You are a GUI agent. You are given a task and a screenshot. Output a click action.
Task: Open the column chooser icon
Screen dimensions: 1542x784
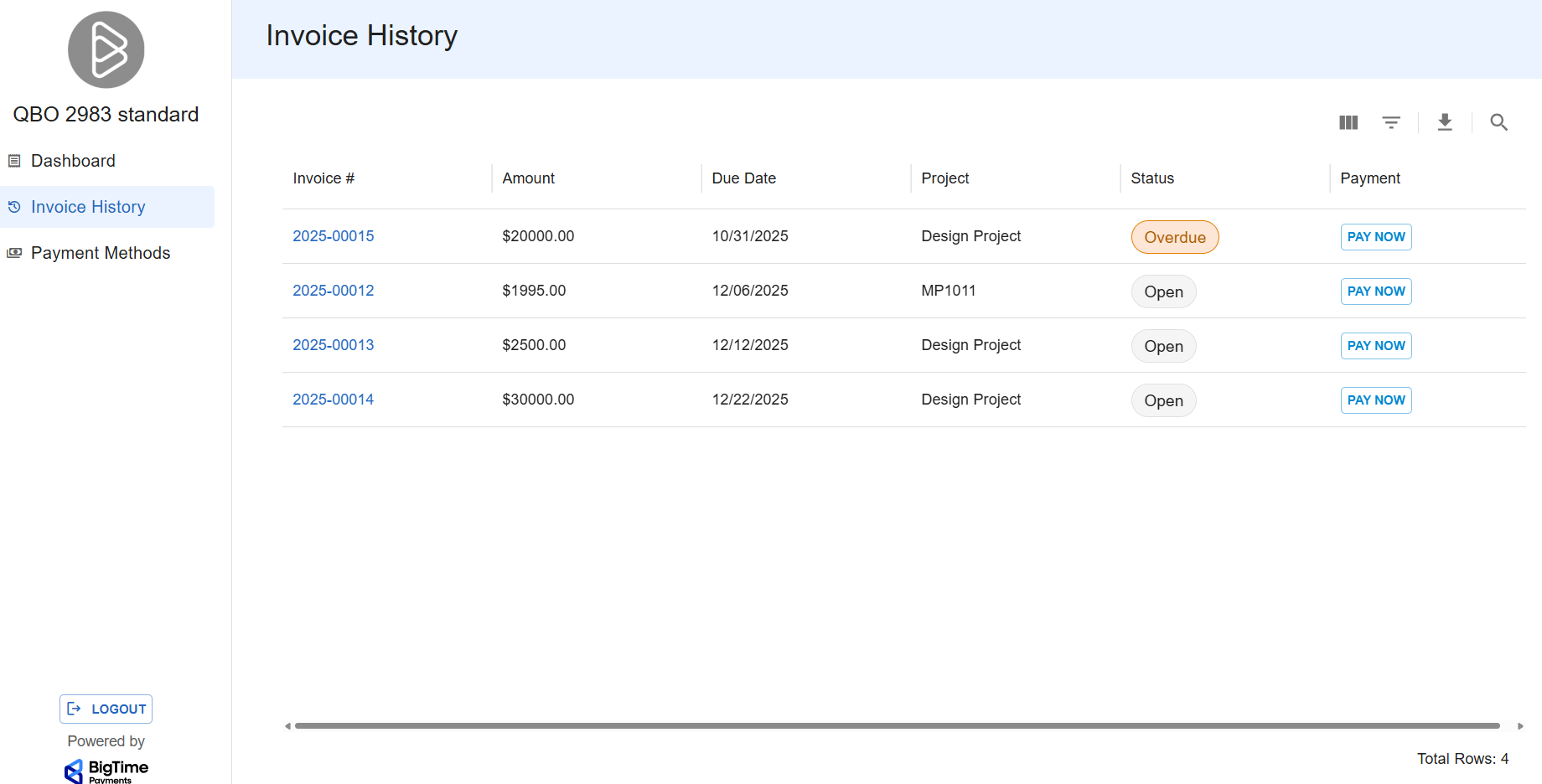pyautogui.click(x=1348, y=122)
